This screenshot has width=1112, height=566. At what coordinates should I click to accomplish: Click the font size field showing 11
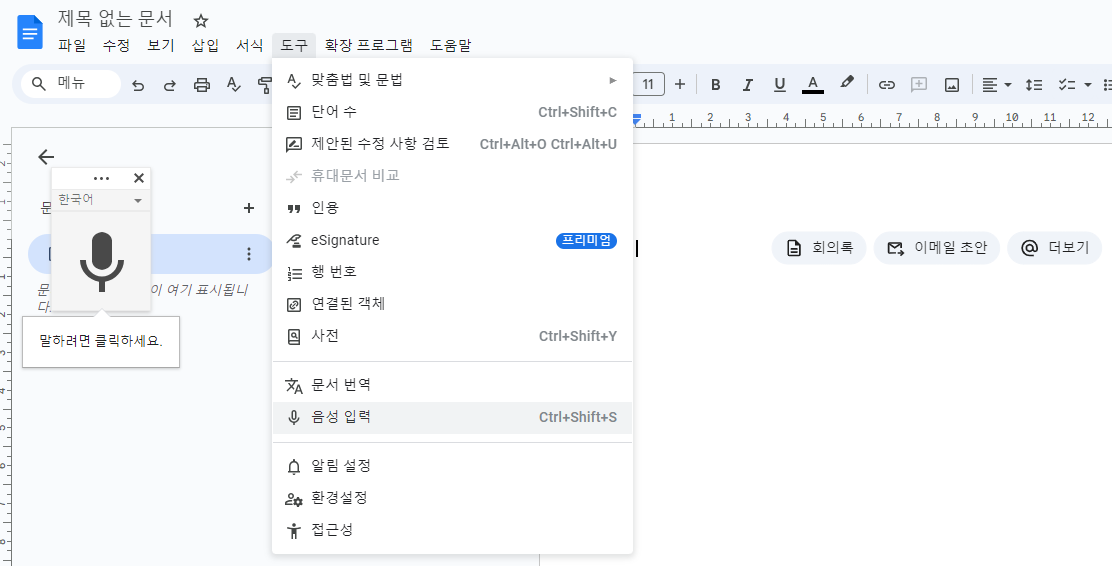pyautogui.click(x=648, y=84)
